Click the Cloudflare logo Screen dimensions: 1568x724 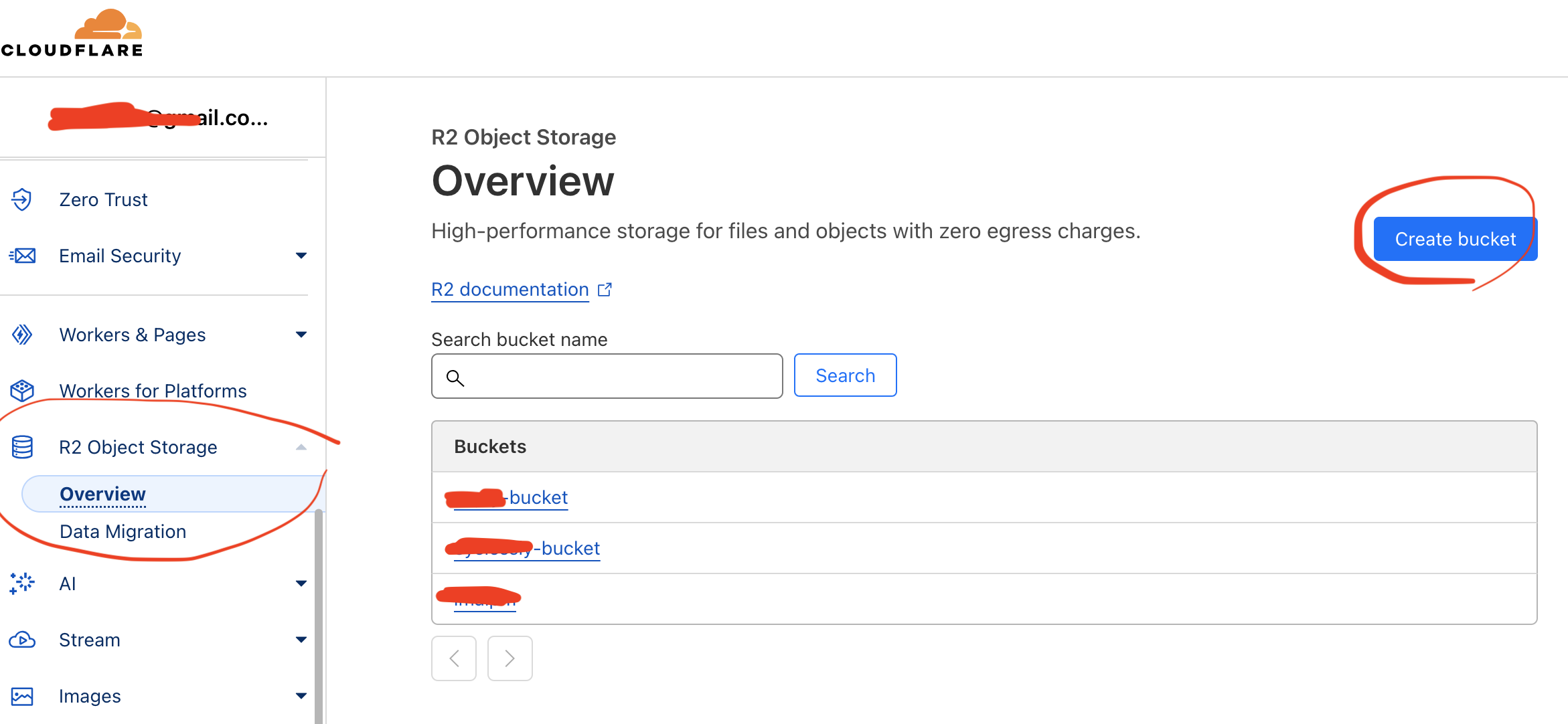(x=72, y=33)
